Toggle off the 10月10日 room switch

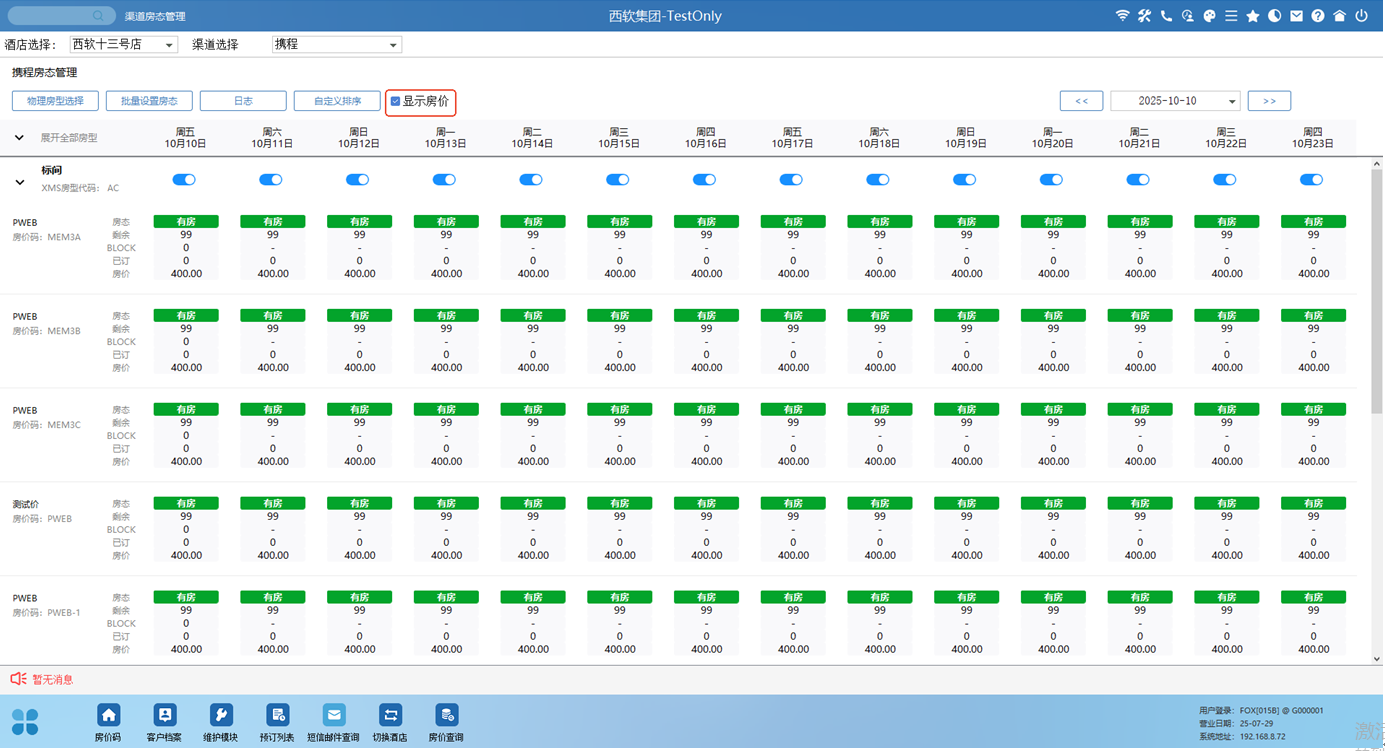coord(184,180)
